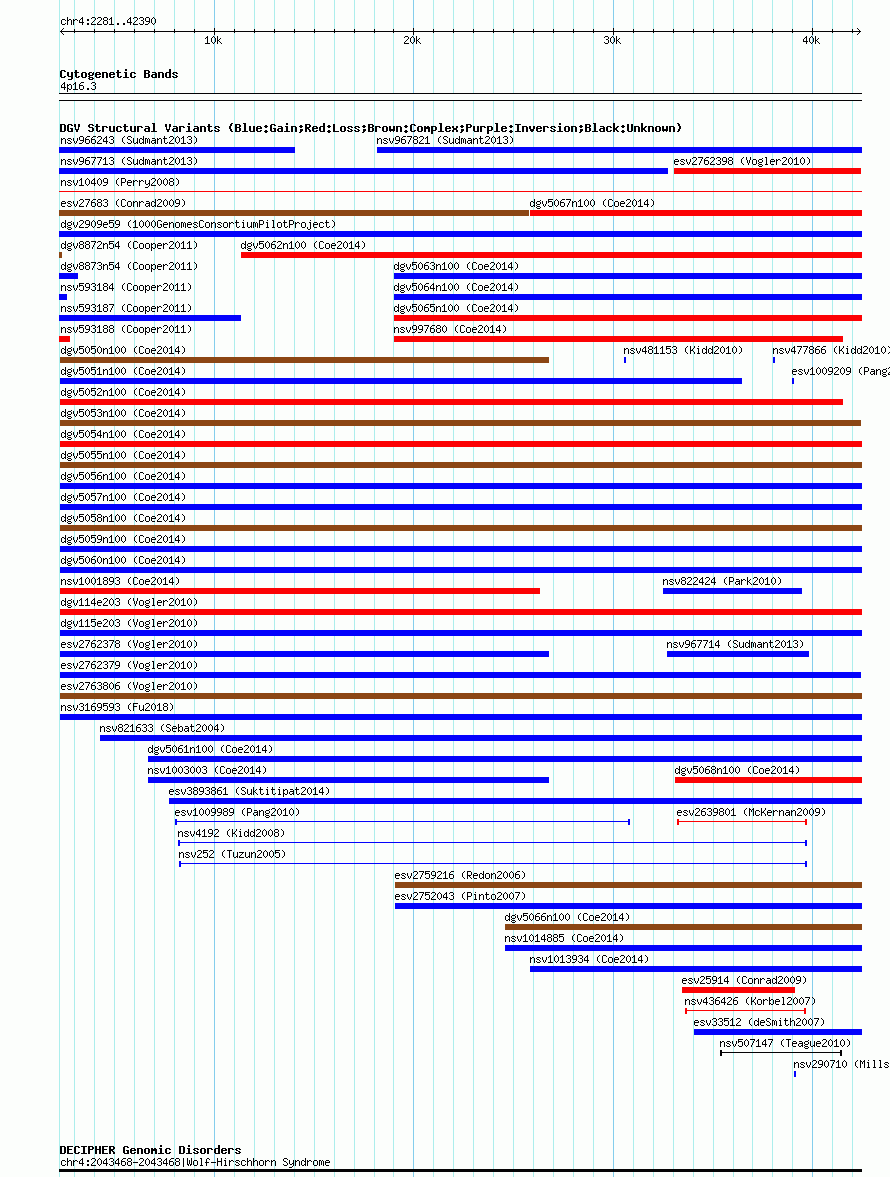Click nsv436426 (Korbel2007) variant
The width and height of the screenshot is (890, 1177).
pyautogui.click(x=746, y=1012)
